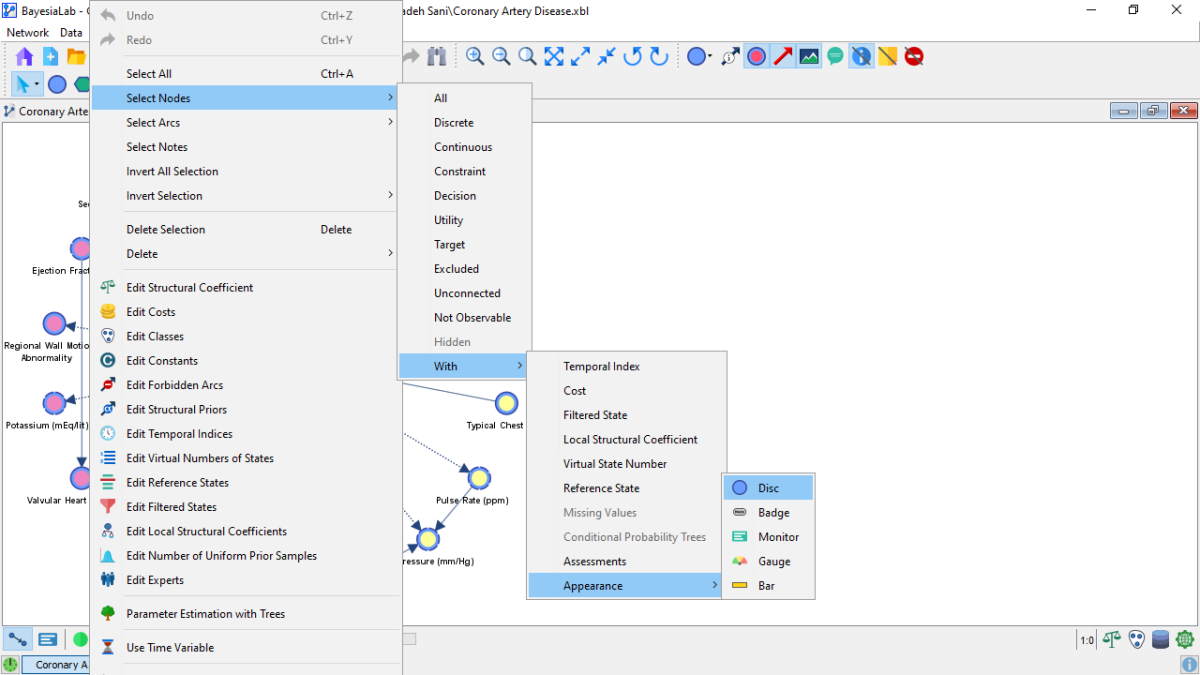Click the shrink inward arrows icon
The width and height of the screenshot is (1200, 675).
pyautogui.click(x=606, y=56)
